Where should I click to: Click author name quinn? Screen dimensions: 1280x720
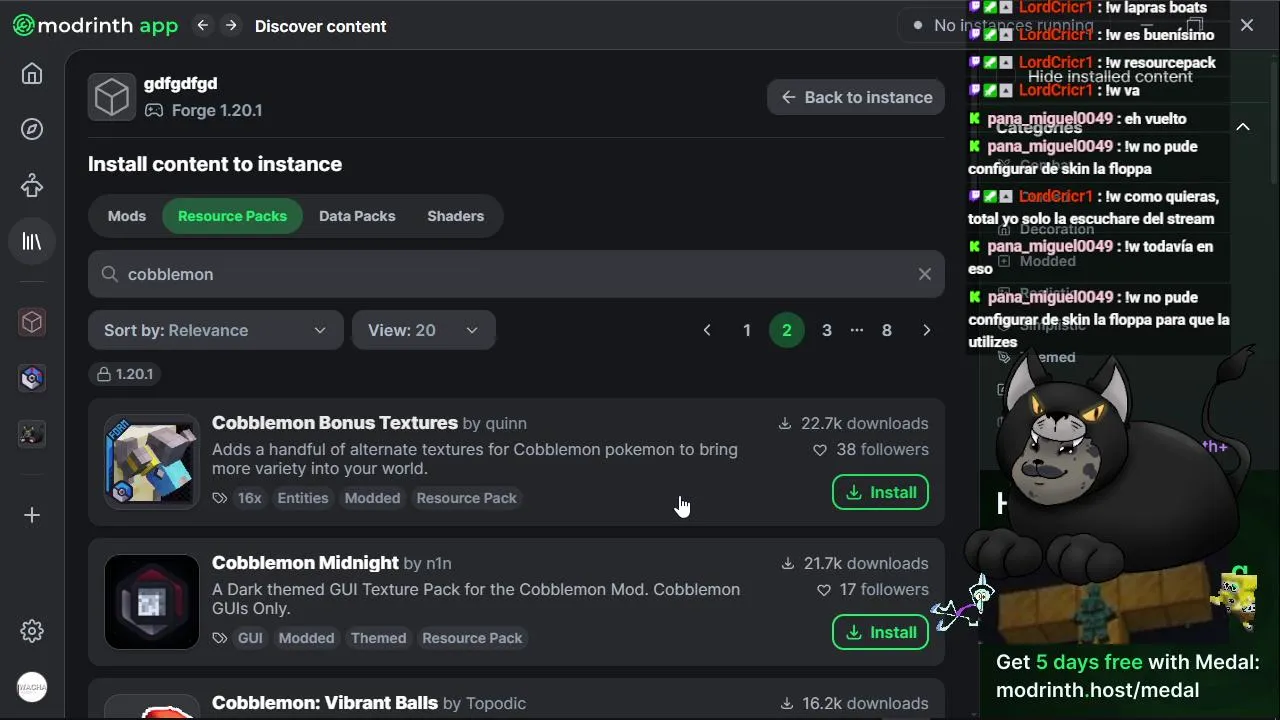click(x=506, y=424)
